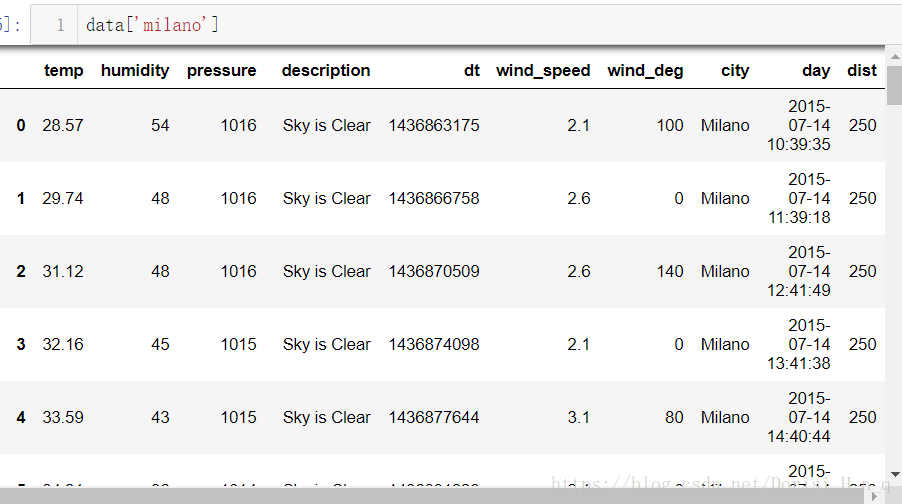
Task: Select the city column header
Action: click(x=735, y=70)
